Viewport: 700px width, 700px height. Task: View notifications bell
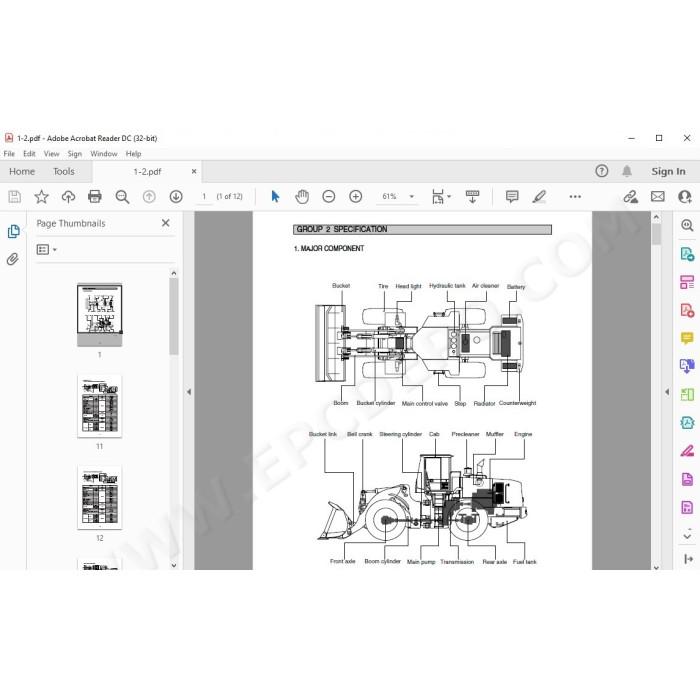(627, 171)
